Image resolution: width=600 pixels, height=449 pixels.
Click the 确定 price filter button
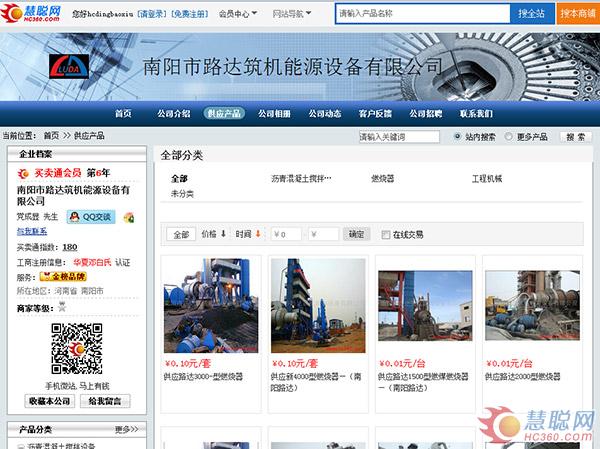tap(356, 234)
